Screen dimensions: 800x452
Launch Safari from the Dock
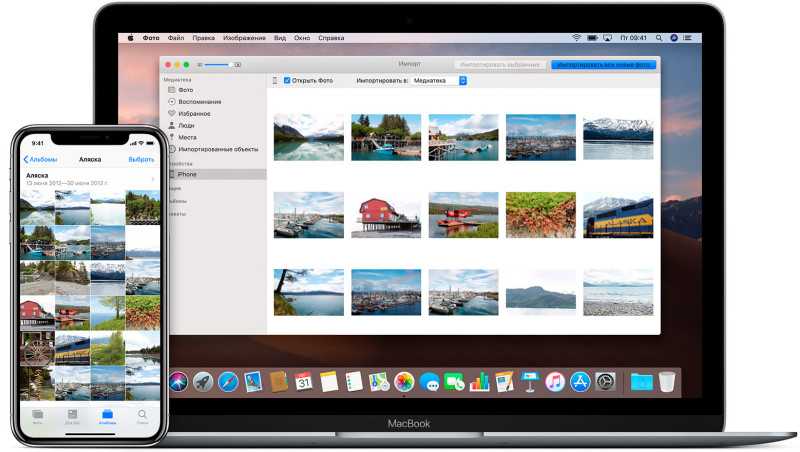(x=228, y=382)
